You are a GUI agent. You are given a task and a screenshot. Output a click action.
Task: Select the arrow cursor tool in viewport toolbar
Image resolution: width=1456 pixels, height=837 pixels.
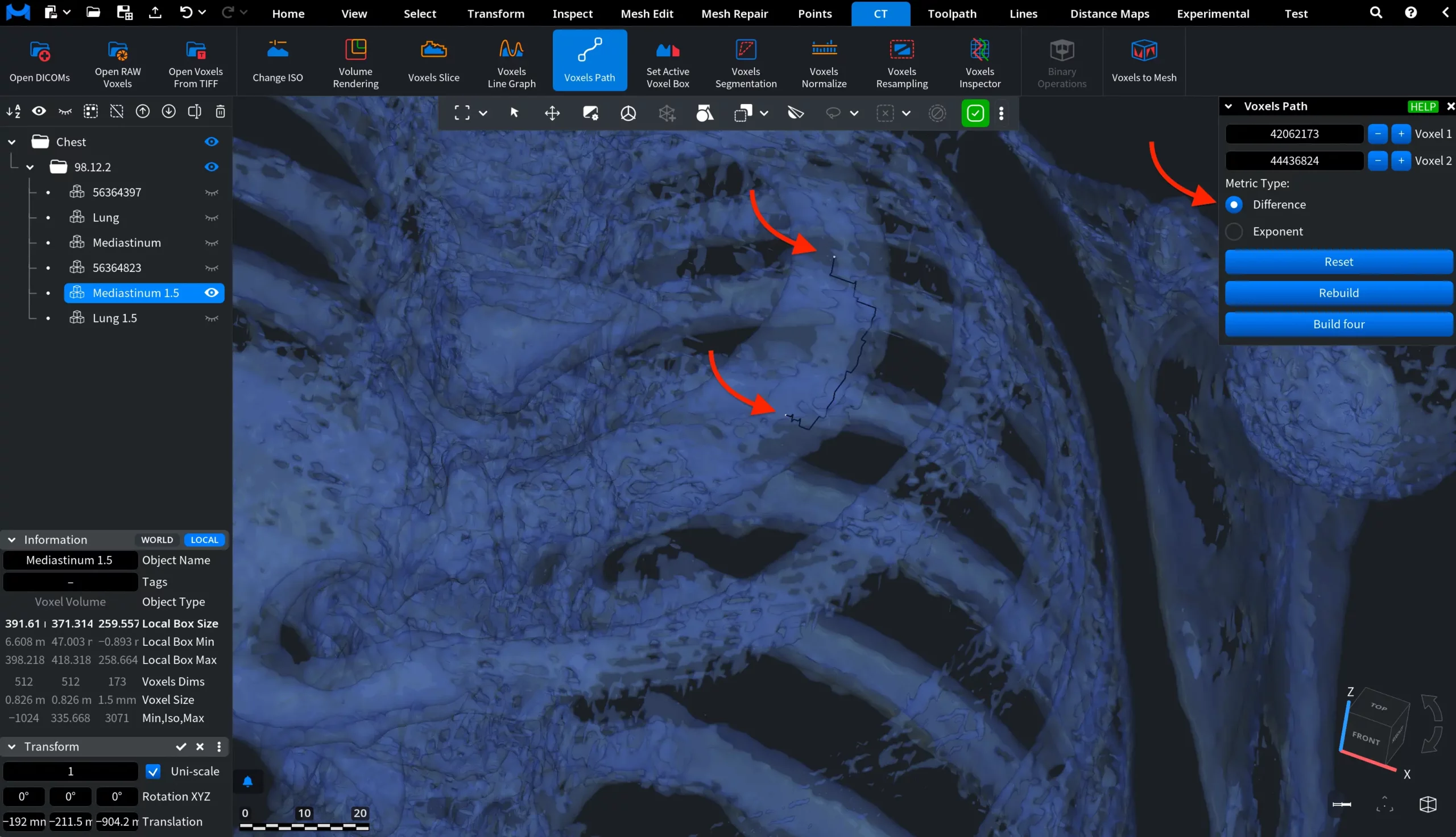tap(514, 113)
